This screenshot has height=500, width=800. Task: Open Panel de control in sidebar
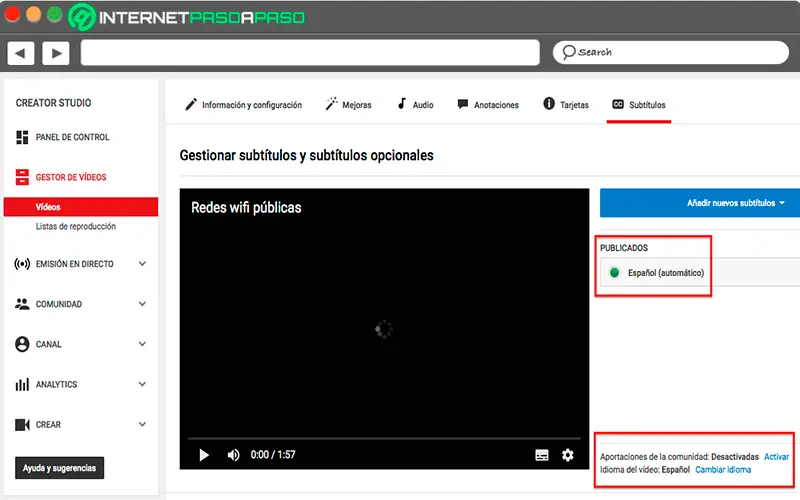72,137
